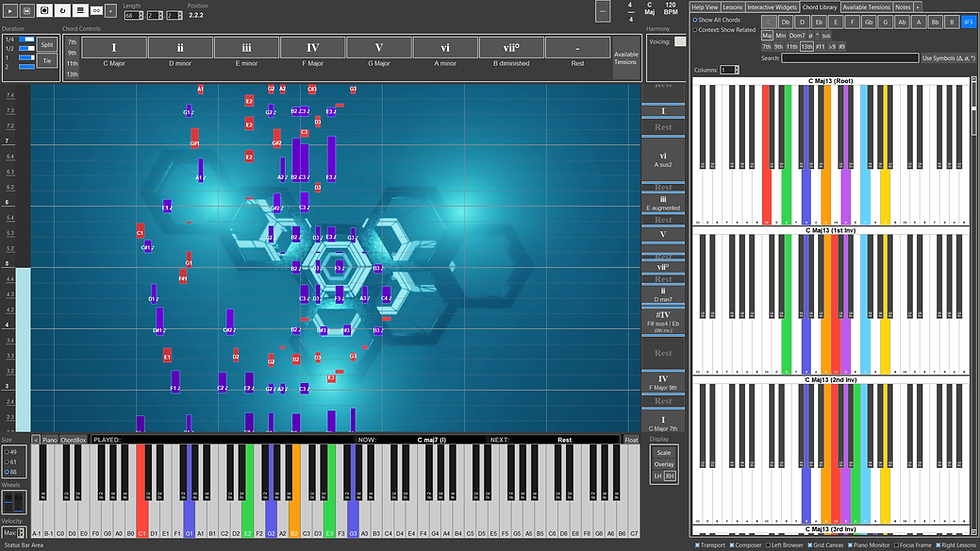
Task: Toggle sharp/flat notation blue button
Action: [x=968, y=22]
